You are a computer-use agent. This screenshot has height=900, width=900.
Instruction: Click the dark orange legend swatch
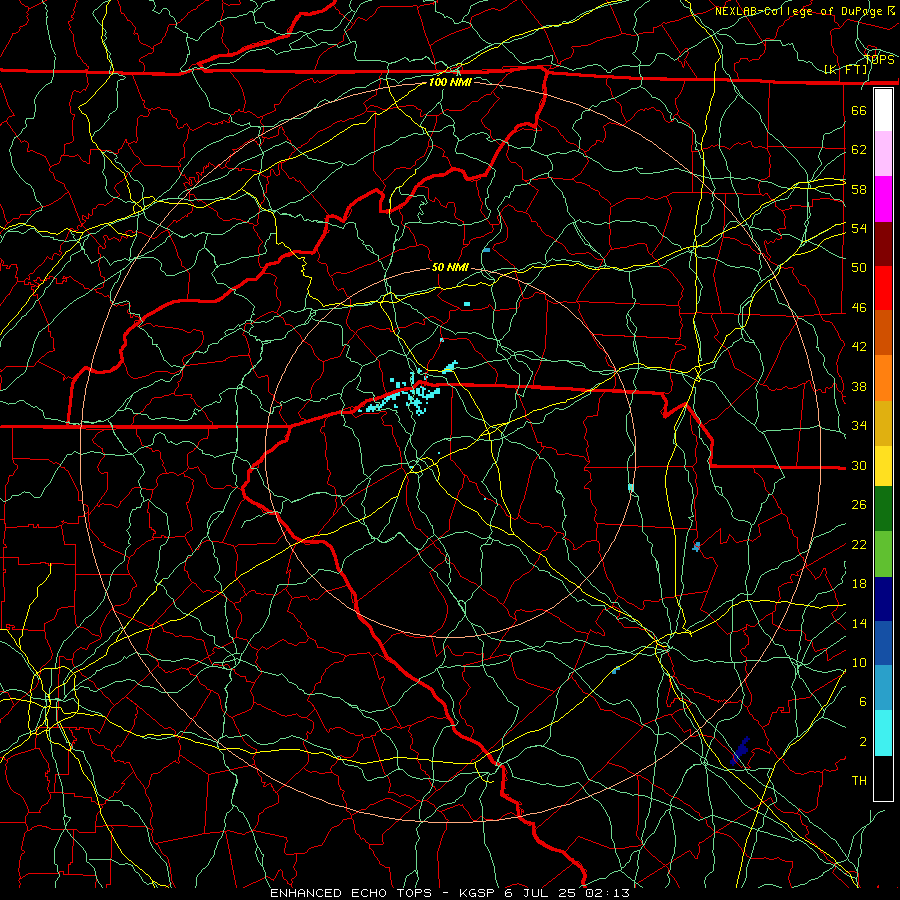pyautogui.click(x=883, y=332)
